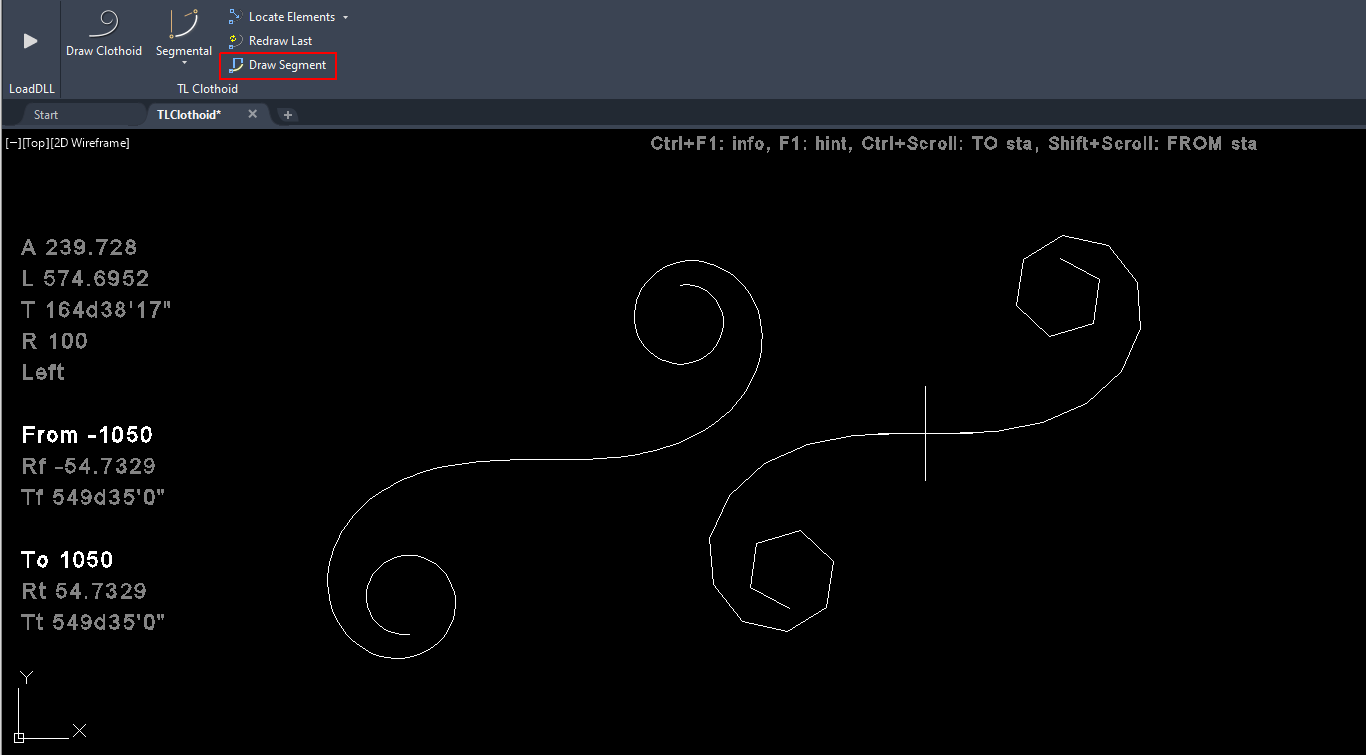This screenshot has width=1366, height=755.
Task: Click the 'Rt 54.7329' value text
Action: [84, 591]
